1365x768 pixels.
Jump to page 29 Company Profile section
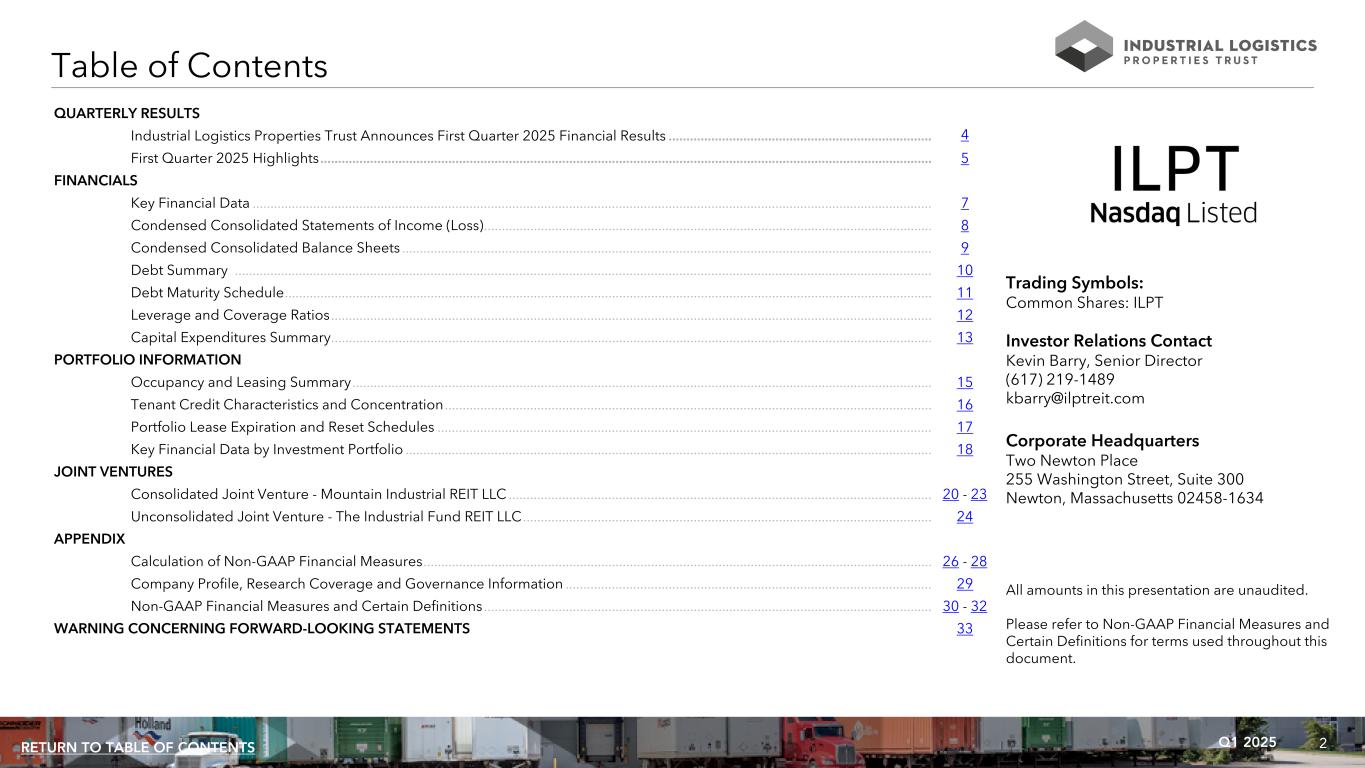tap(964, 584)
